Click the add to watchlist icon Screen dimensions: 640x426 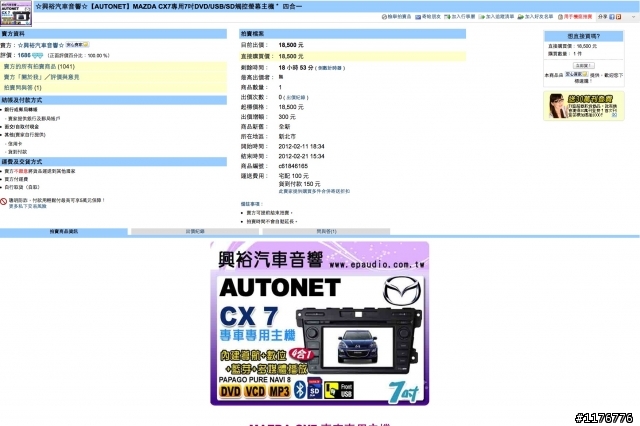tap(482, 17)
